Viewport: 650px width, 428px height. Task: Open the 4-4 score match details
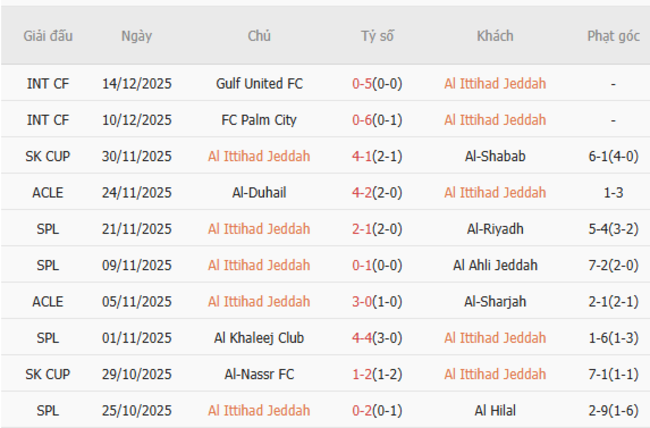pyautogui.click(x=361, y=338)
